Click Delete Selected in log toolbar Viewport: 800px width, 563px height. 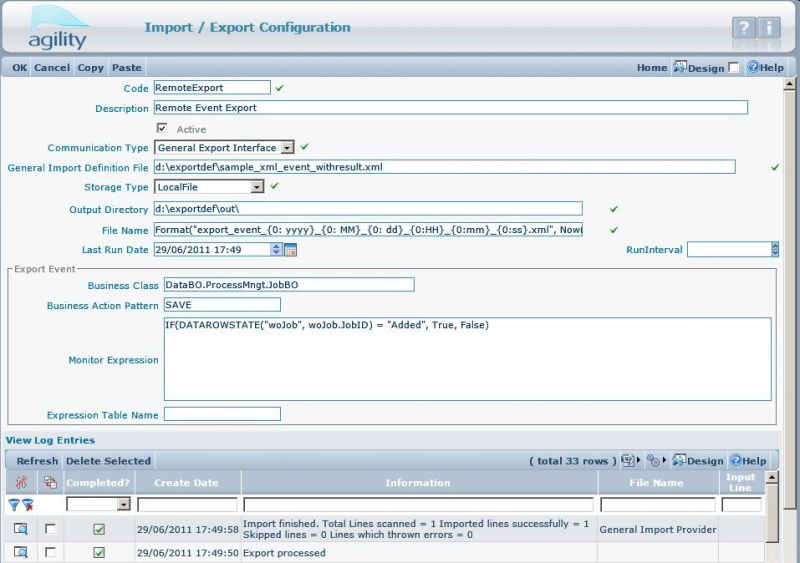click(108, 461)
